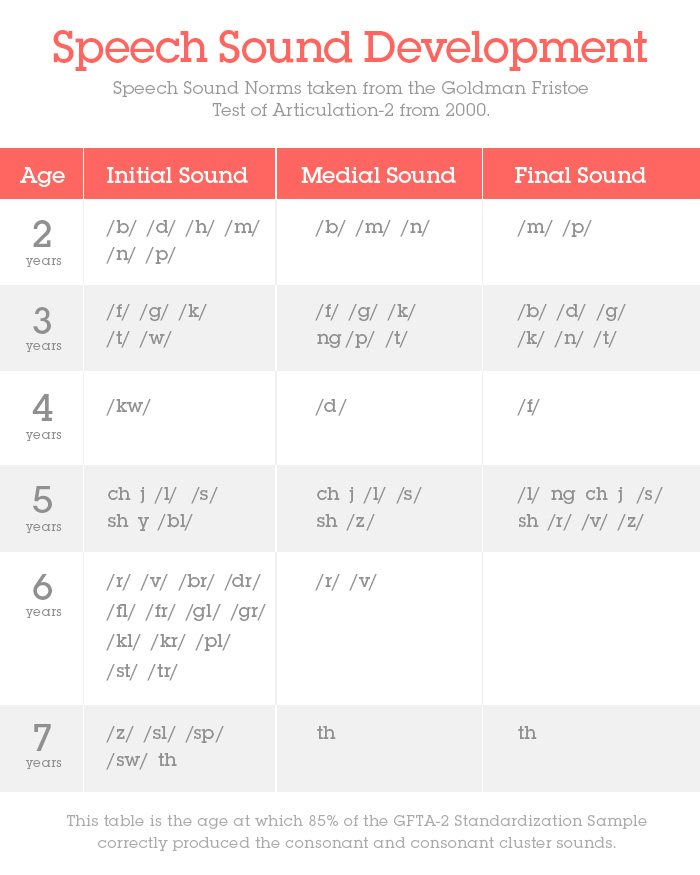Click the GFTA-2 Standardization Sample footnote
This screenshot has width=700, height=875.
point(356,831)
